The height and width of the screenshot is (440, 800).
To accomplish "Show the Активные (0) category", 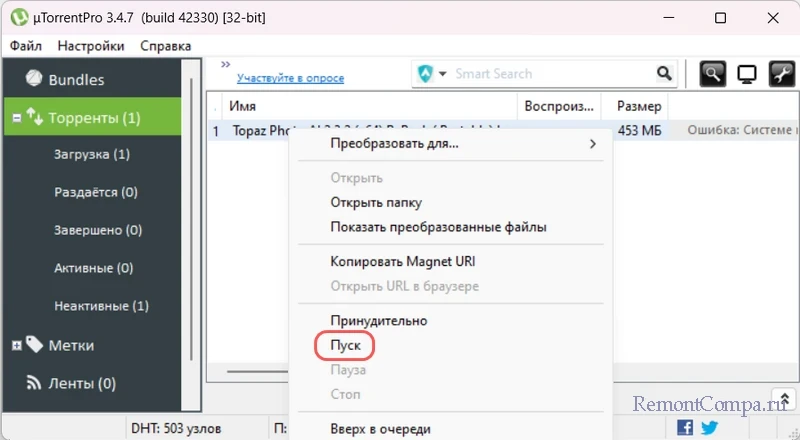I will point(93,268).
